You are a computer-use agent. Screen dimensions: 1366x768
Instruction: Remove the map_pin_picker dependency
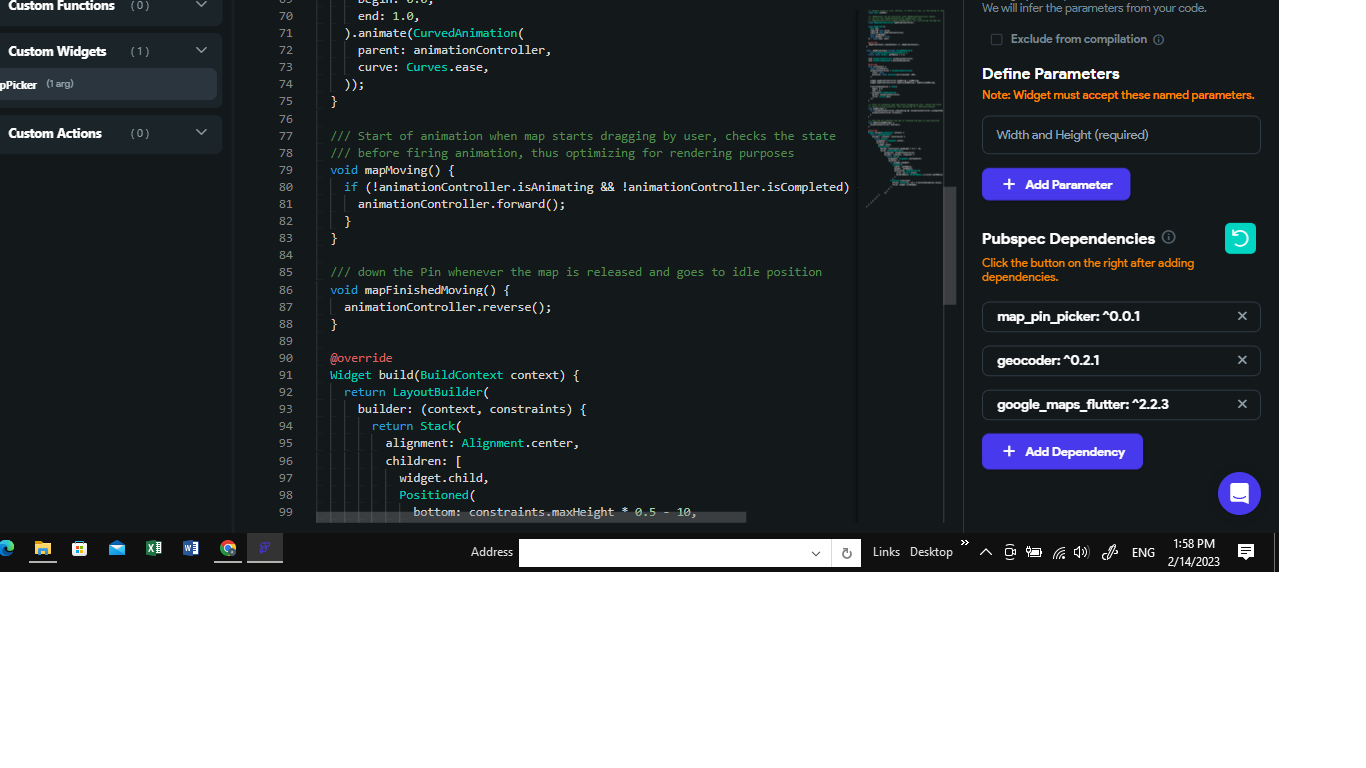pyautogui.click(x=1242, y=316)
